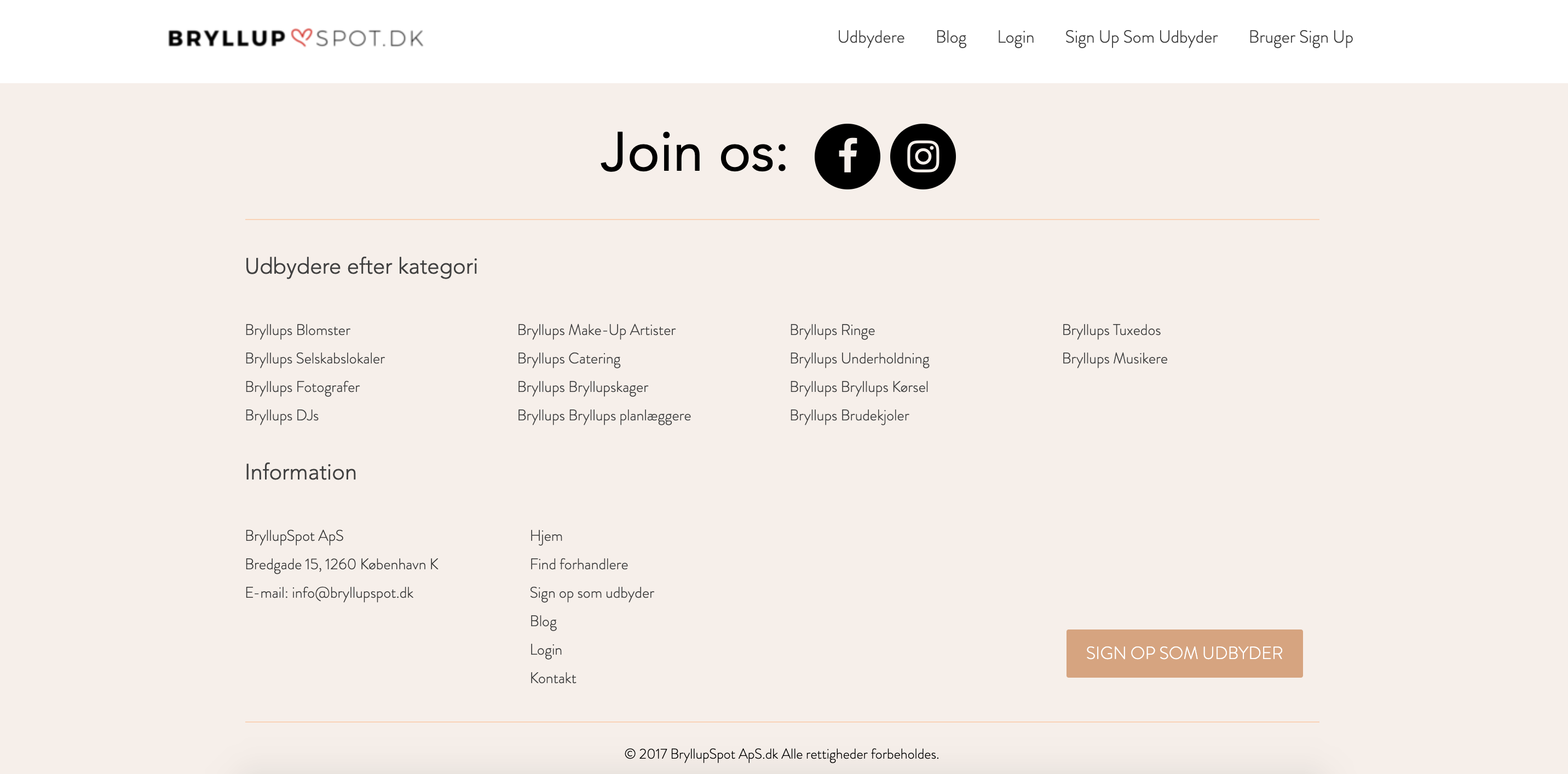Image resolution: width=1568 pixels, height=774 pixels.
Task: Click the BryllupSpot.dk logo
Action: [295, 38]
